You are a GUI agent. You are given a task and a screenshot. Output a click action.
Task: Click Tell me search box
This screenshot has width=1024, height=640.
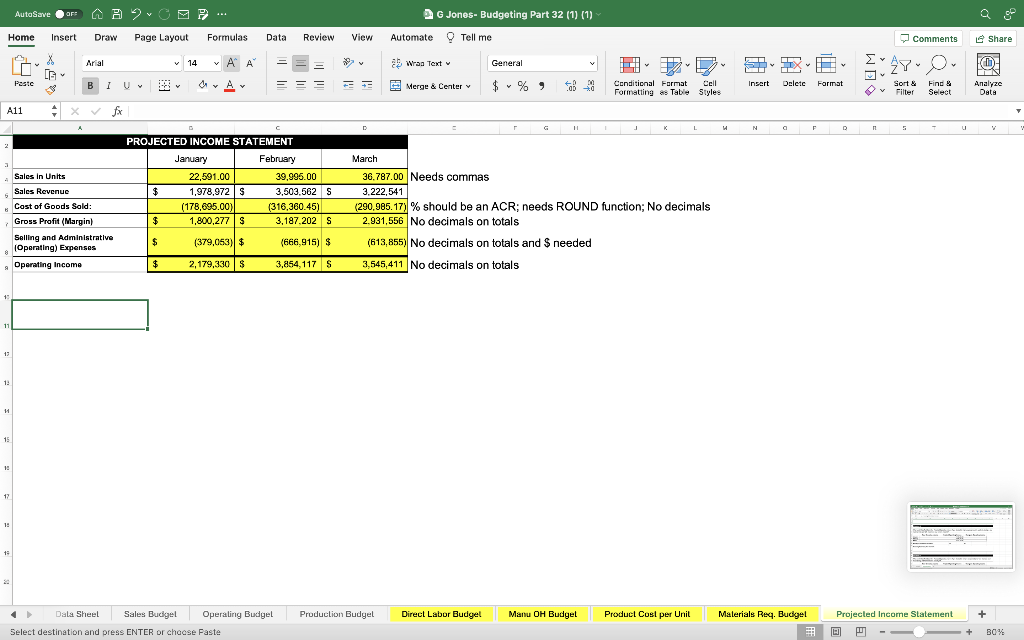tap(470, 38)
